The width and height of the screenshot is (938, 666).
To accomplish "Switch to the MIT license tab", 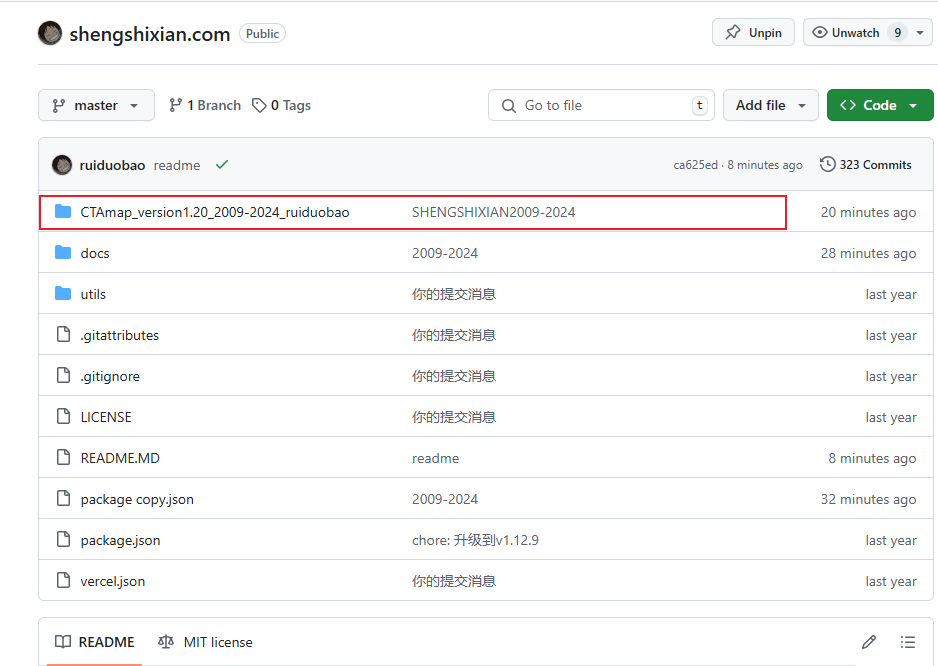I will [x=205, y=642].
